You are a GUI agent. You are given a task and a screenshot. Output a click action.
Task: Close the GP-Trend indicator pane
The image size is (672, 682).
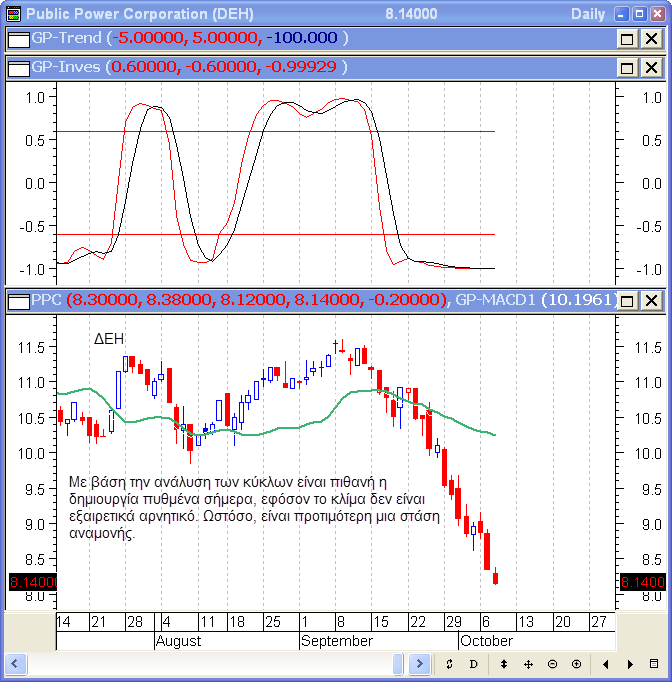pos(650,39)
